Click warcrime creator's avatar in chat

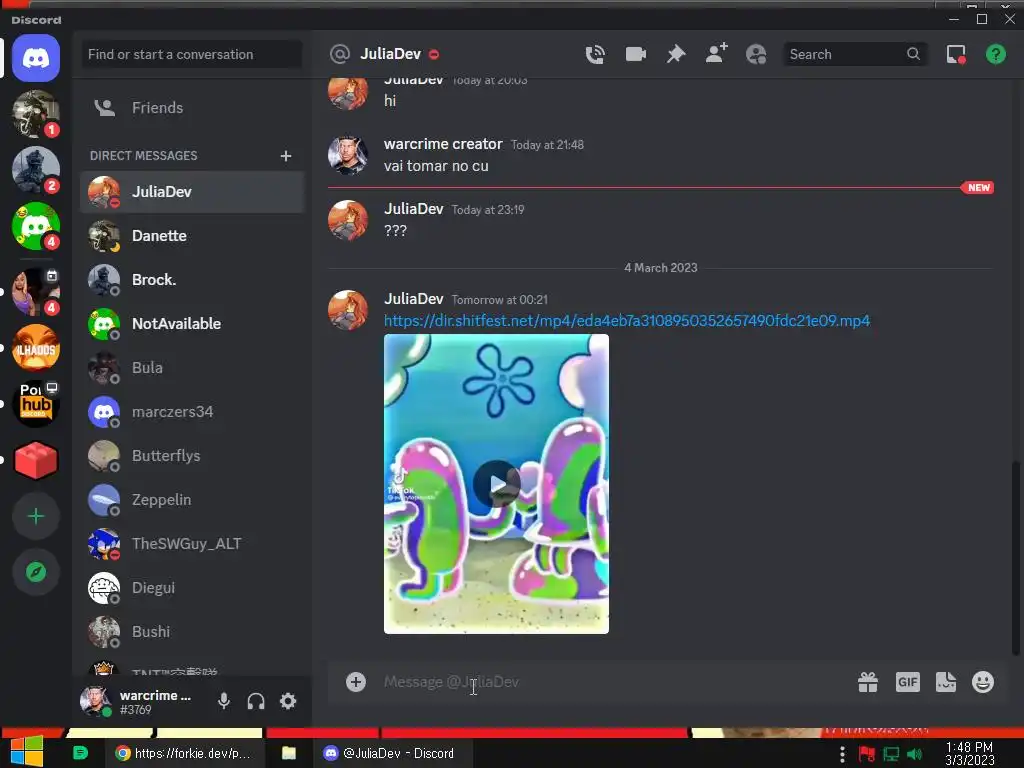(x=347, y=155)
